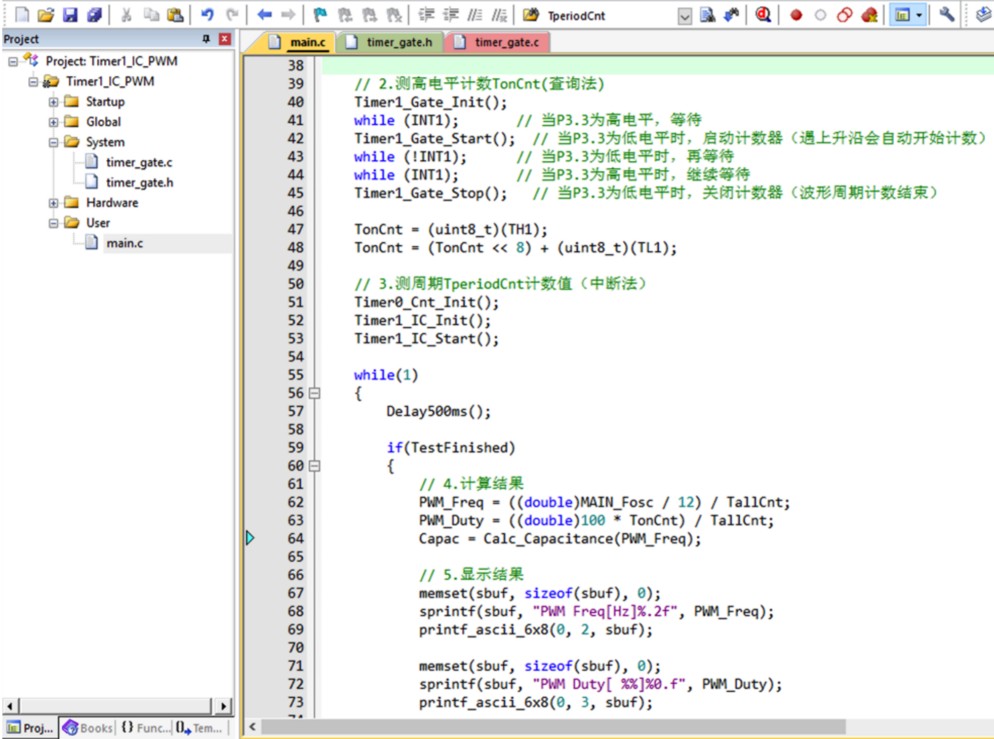This screenshot has height=739, width=994.
Task: Go to the previous bookmark
Action: (345, 15)
